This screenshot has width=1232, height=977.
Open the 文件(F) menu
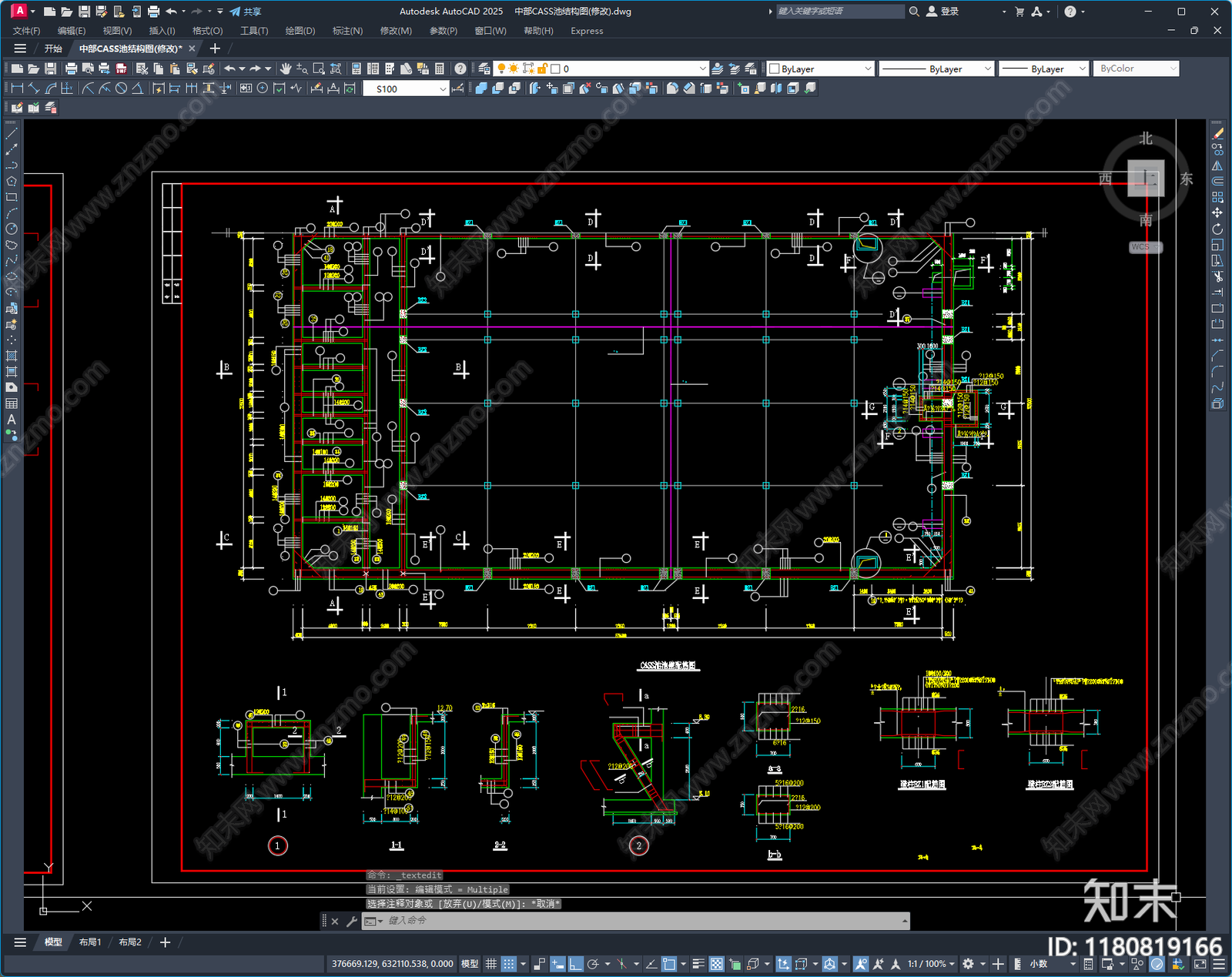point(27,31)
